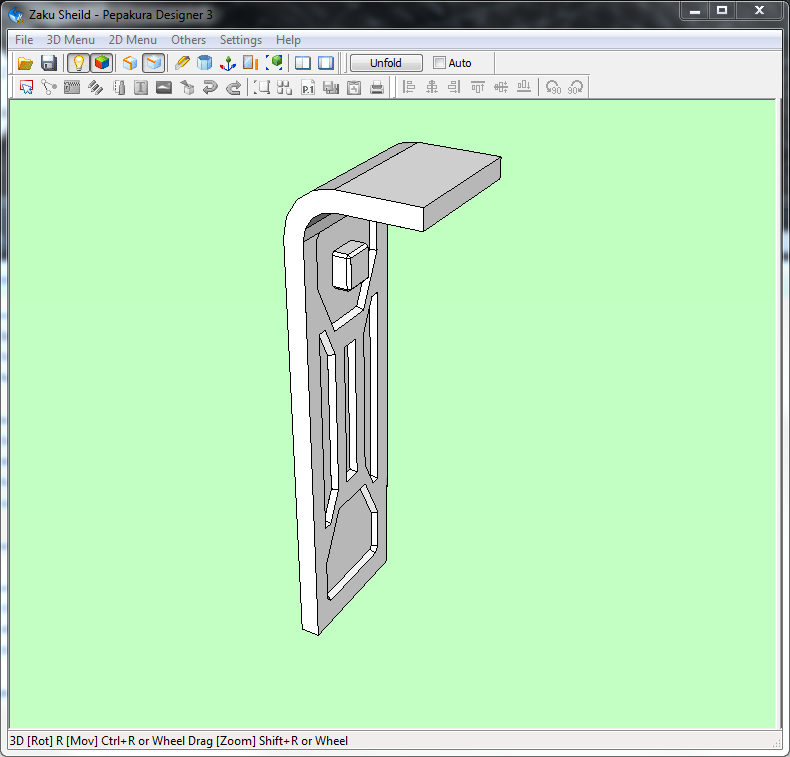Click the arrange parts grid icon
This screenshot has height=757, width=790.
[x=285, y=87]
